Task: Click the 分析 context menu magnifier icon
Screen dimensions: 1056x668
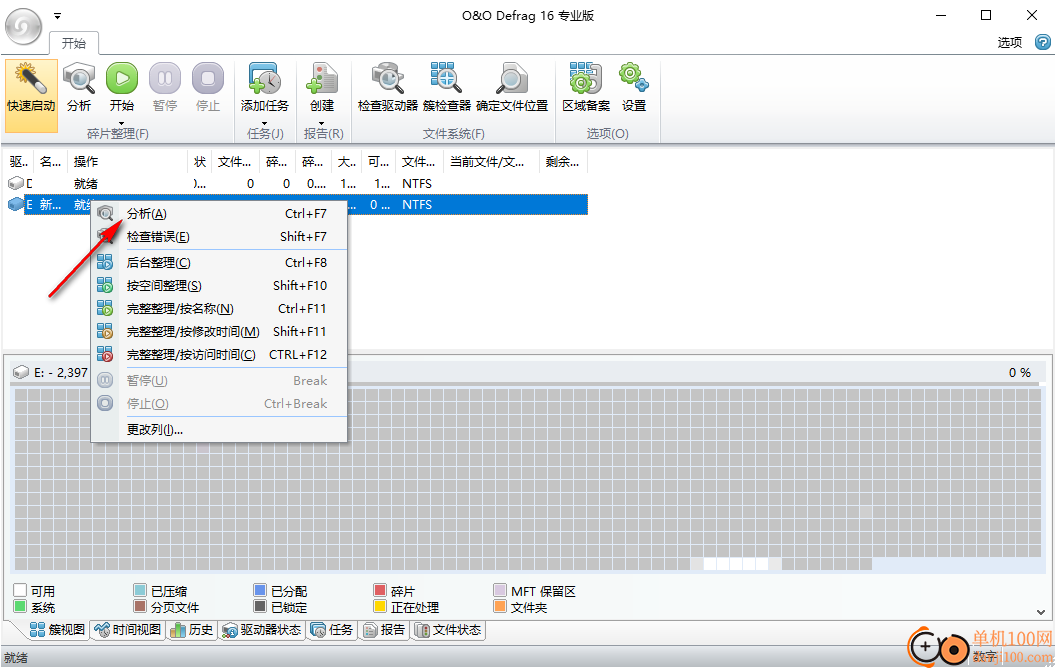Action: pos(105,213)
